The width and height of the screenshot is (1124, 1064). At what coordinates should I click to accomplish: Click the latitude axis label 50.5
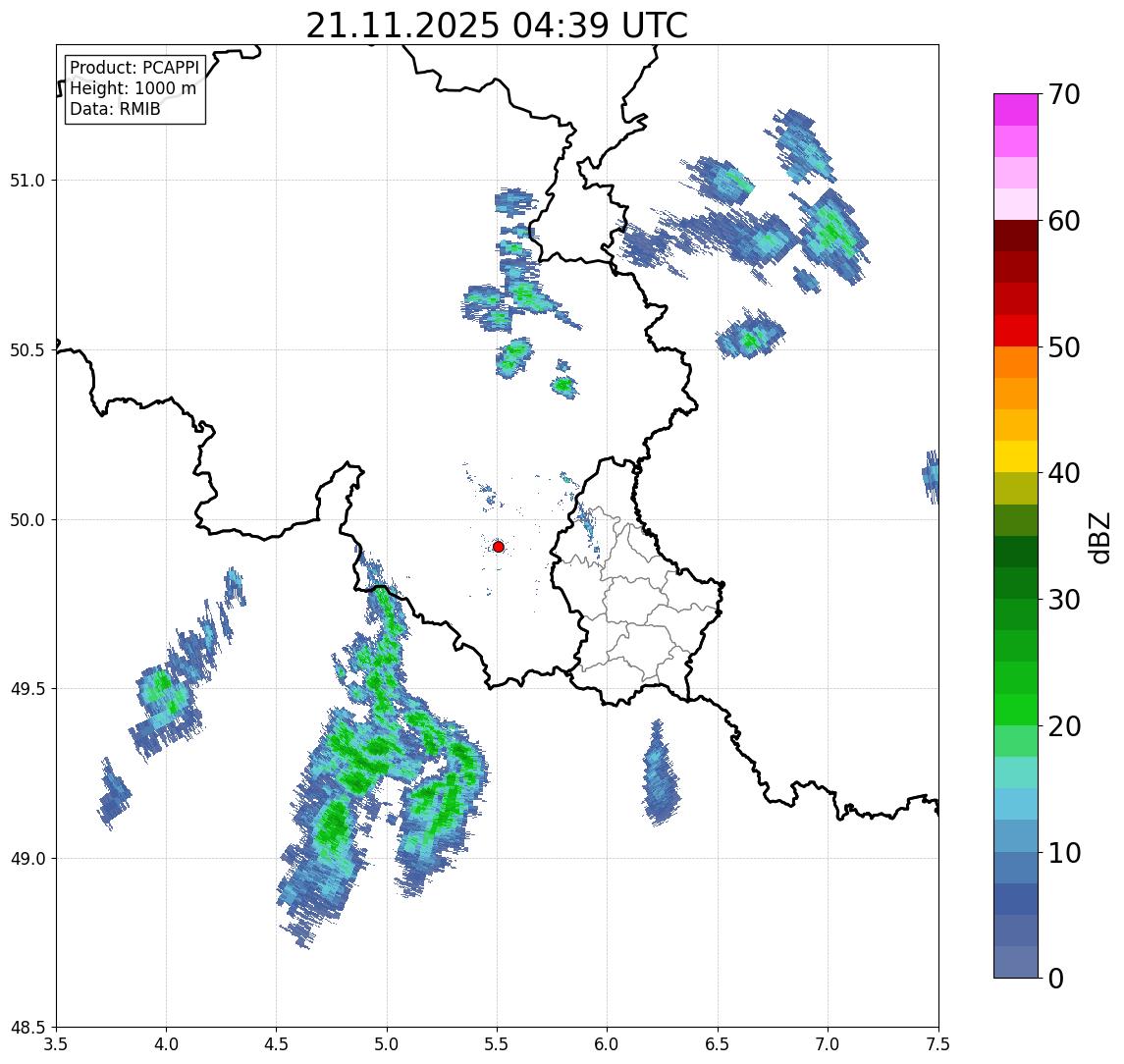27,350
